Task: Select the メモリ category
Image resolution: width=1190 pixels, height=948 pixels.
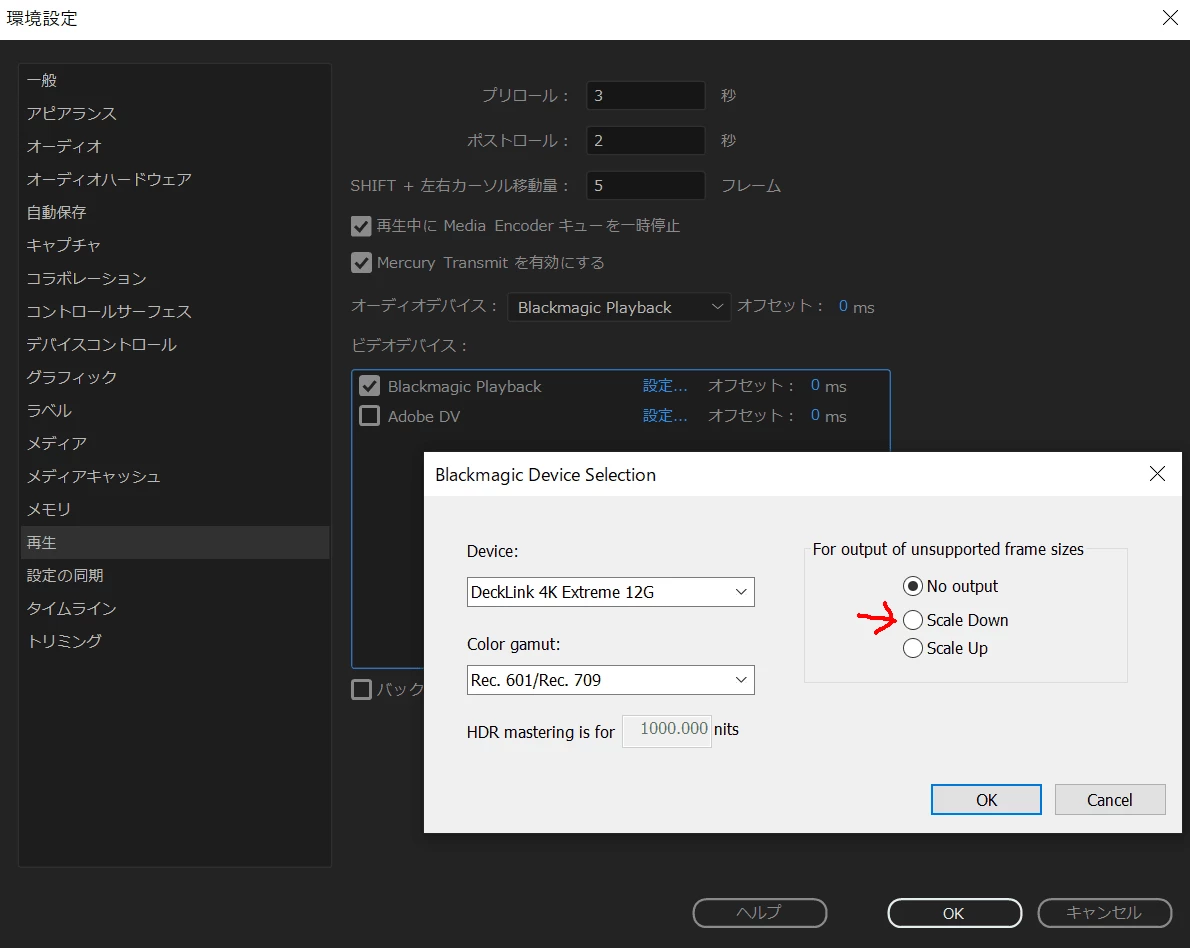Action: point(175,509)
